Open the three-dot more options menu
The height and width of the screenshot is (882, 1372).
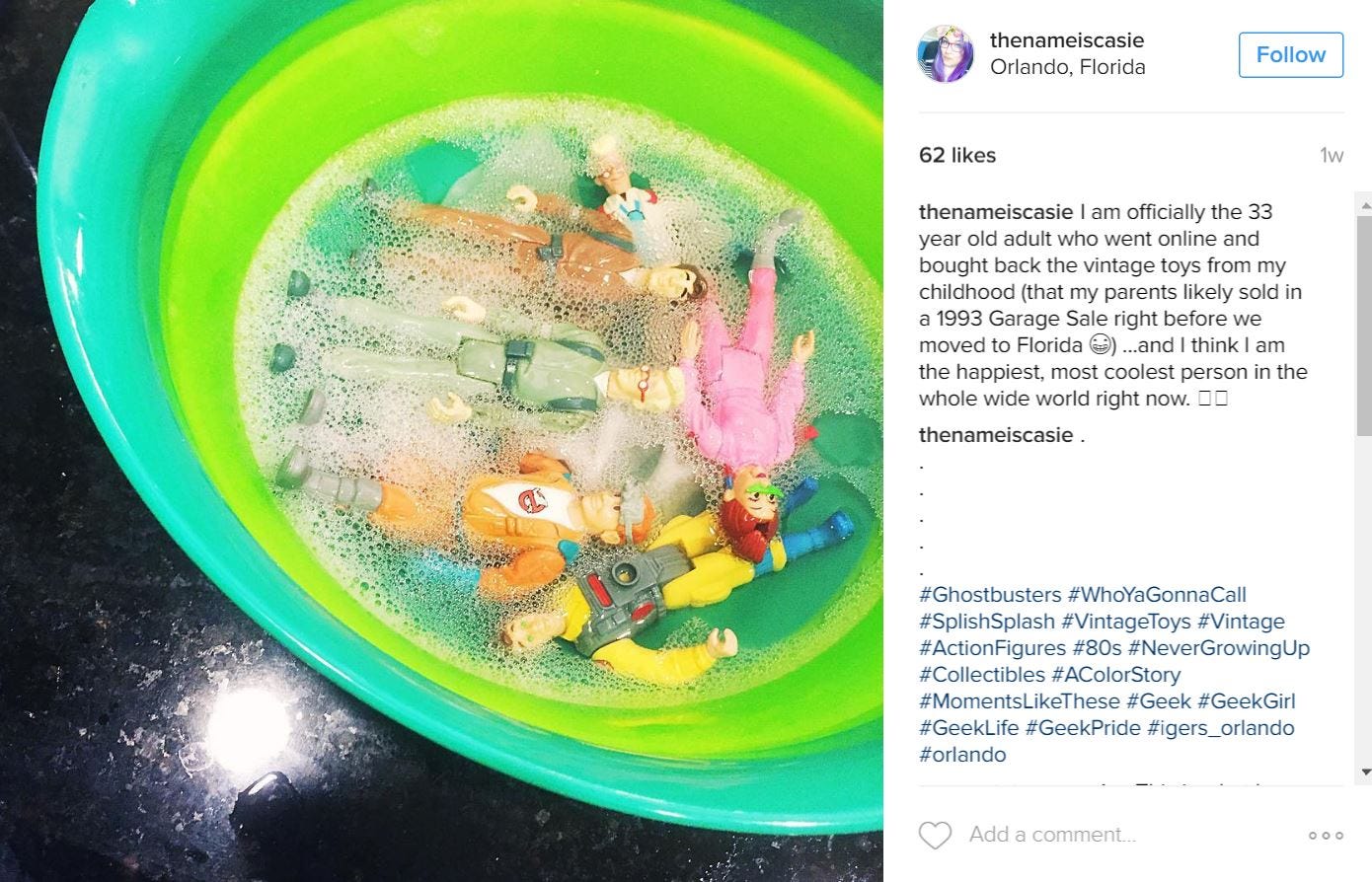tap(1326, 835)
